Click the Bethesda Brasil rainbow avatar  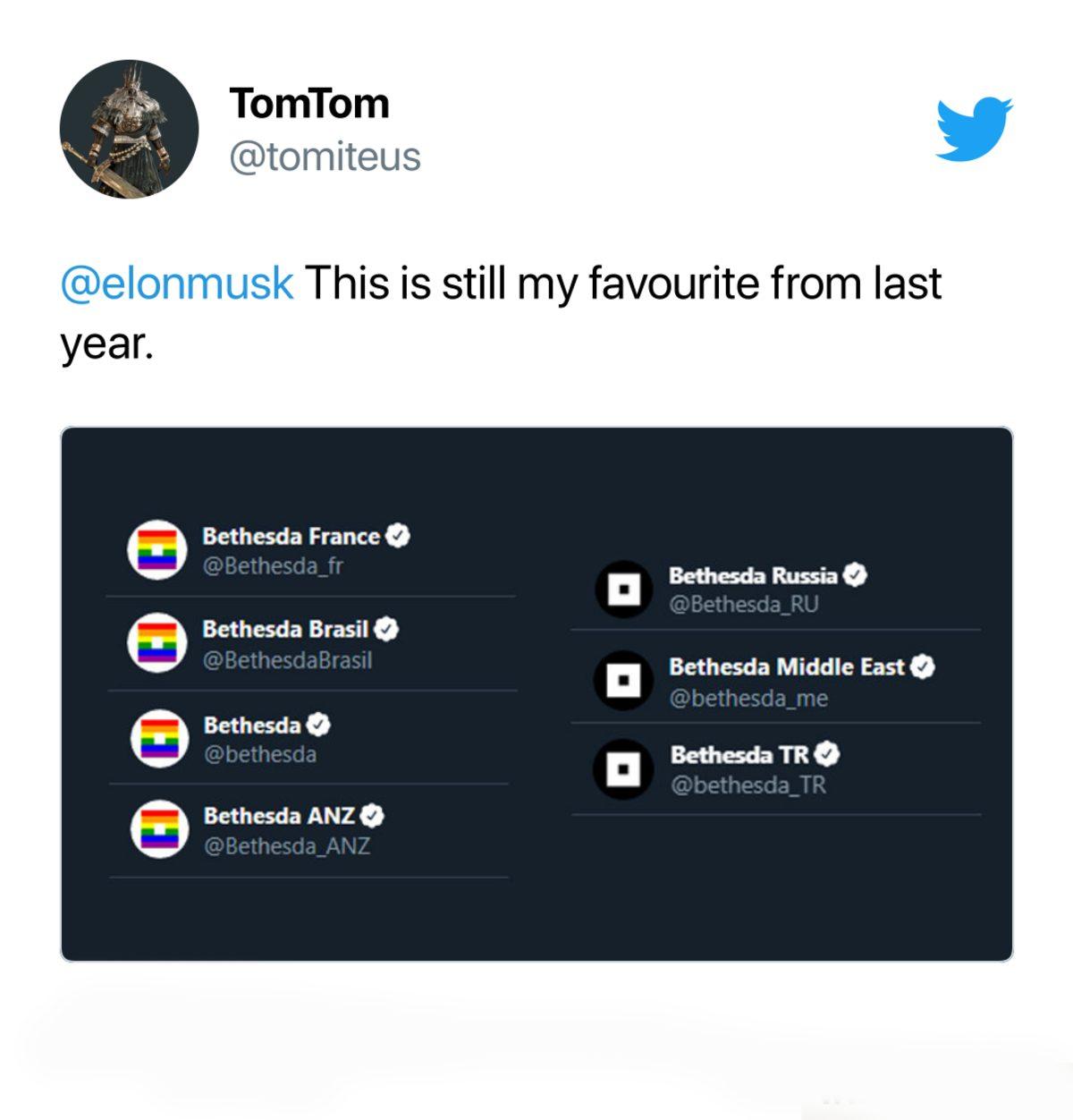tap(156, 641)
